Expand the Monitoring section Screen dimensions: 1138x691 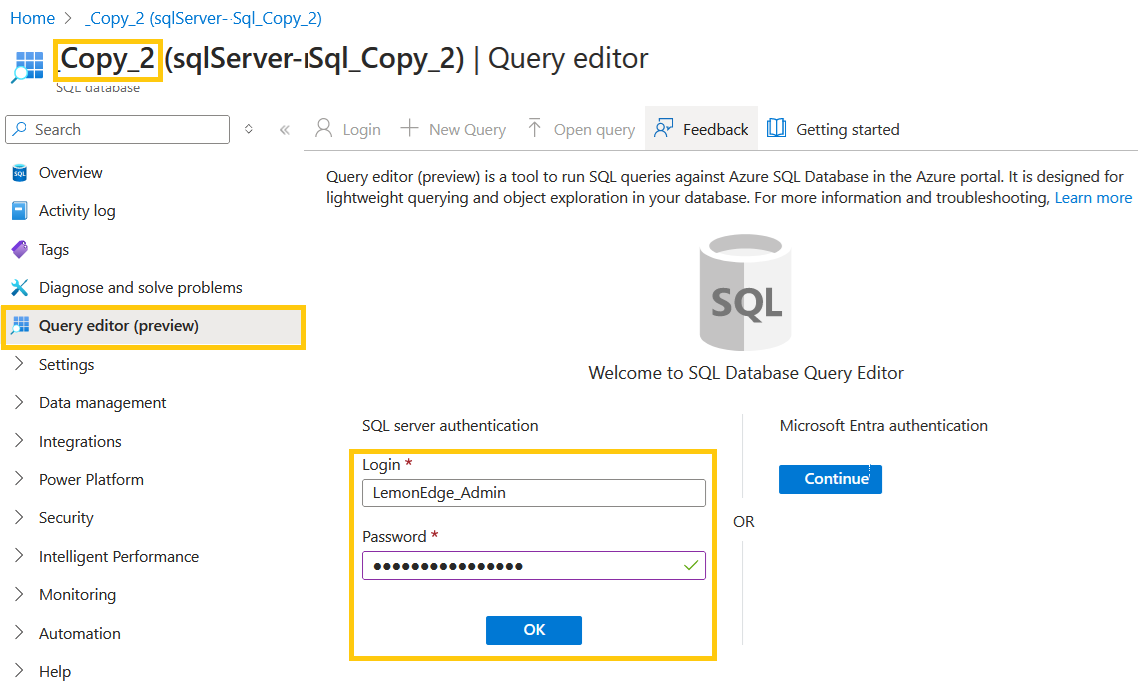tap(20, 594)
